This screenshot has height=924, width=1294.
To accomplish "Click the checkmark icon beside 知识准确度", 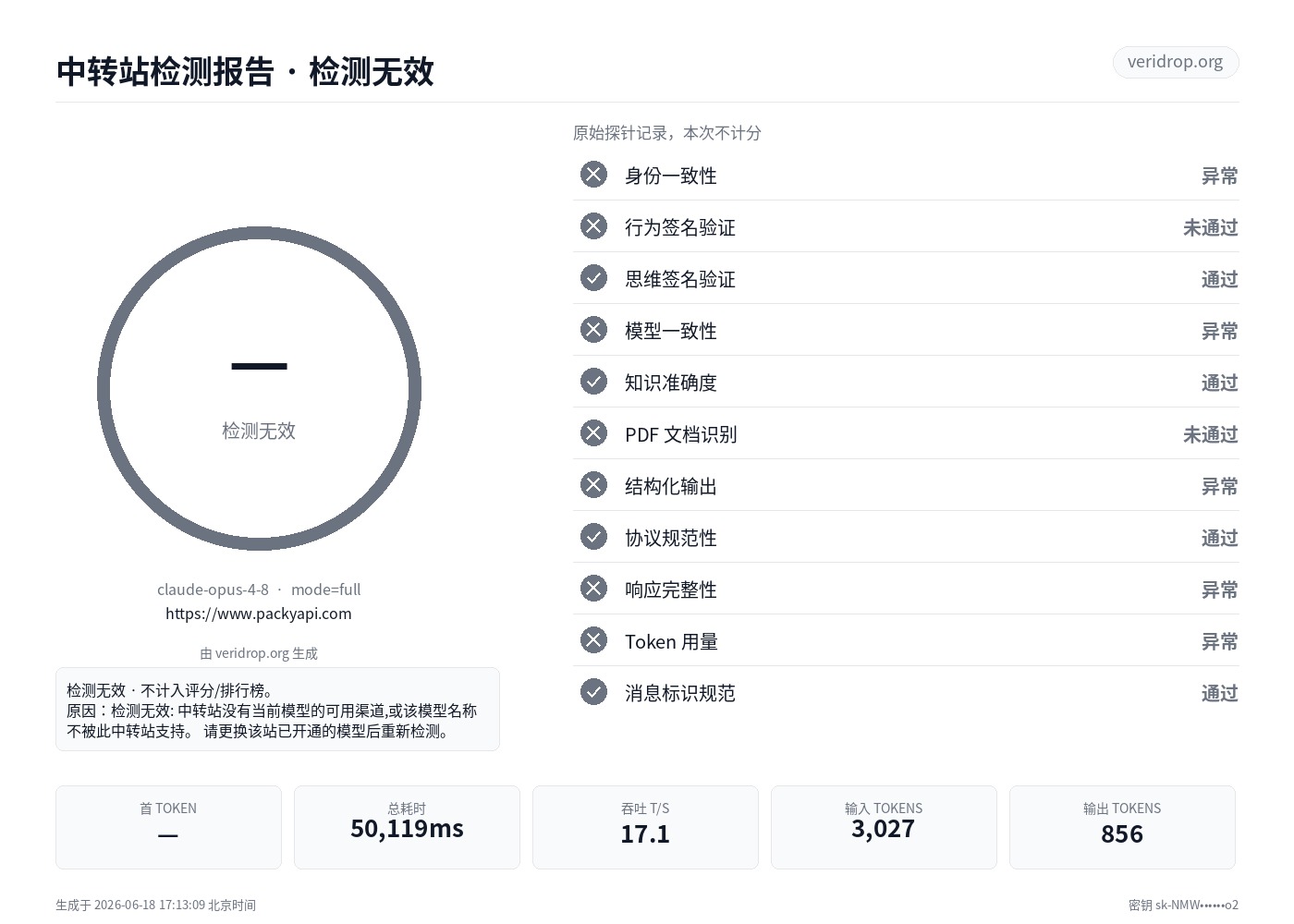I will [593, 382].
